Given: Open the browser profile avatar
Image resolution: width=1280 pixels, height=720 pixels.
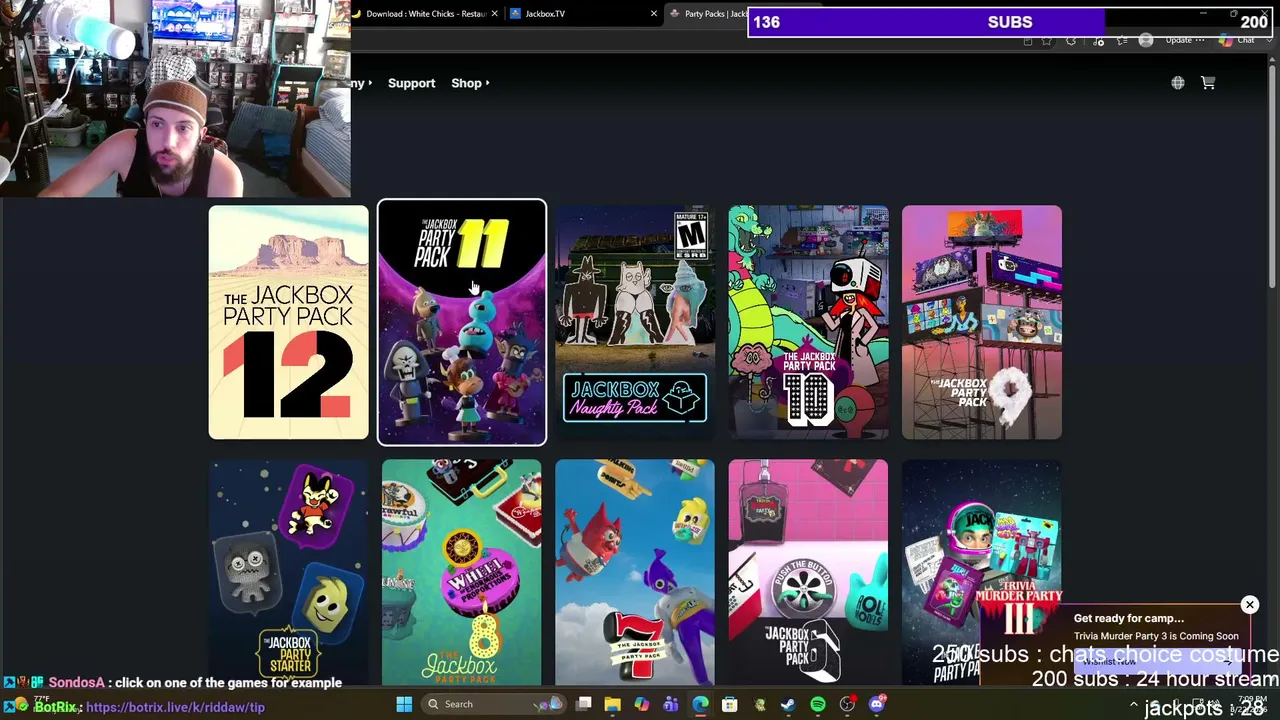Looking at the screenshot, I should tap(1146, 41).
